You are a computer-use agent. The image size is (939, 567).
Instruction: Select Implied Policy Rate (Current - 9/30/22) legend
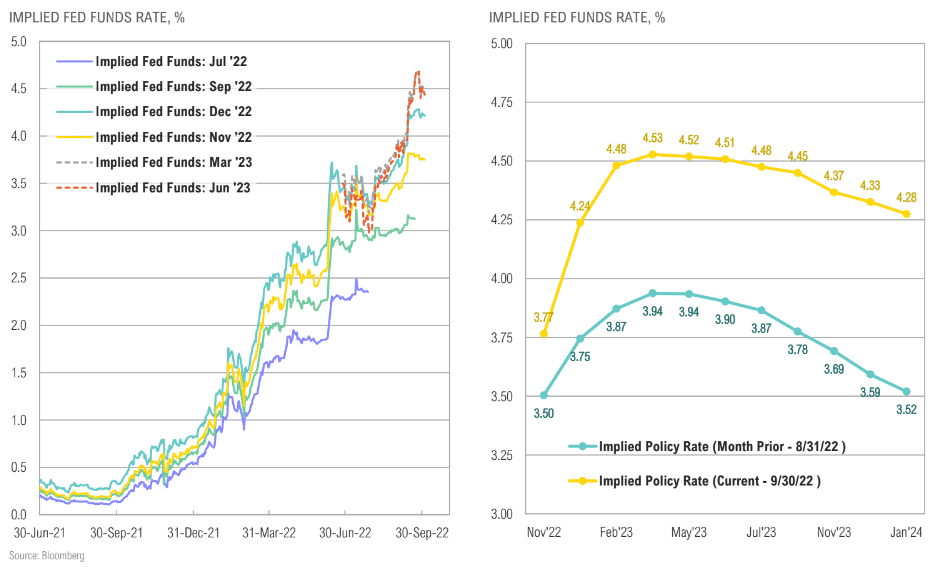(x=694, y=481)
